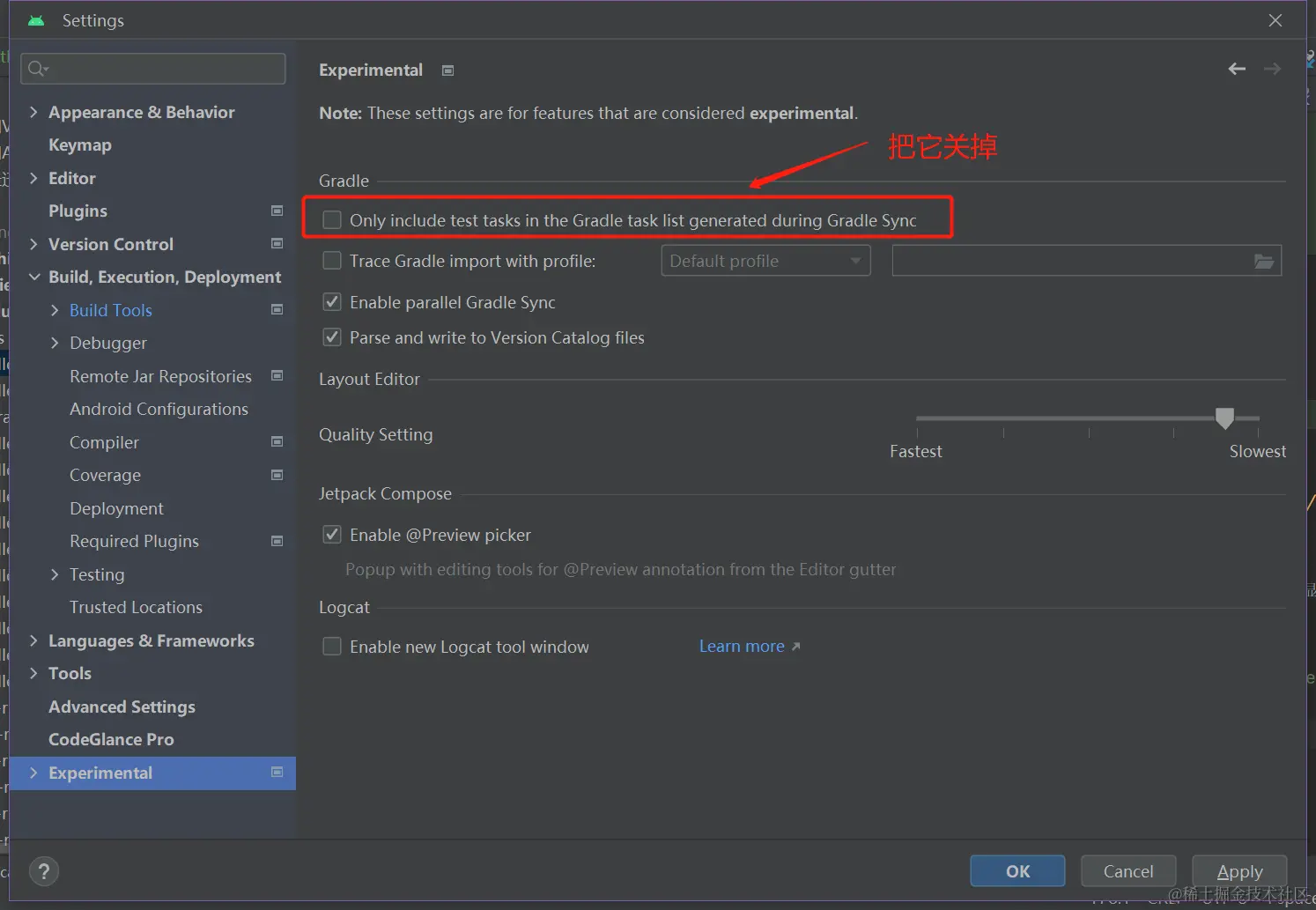Screen dimensions: 1316x910
Task: Open Plugins settings page
Action: [78, 211]
